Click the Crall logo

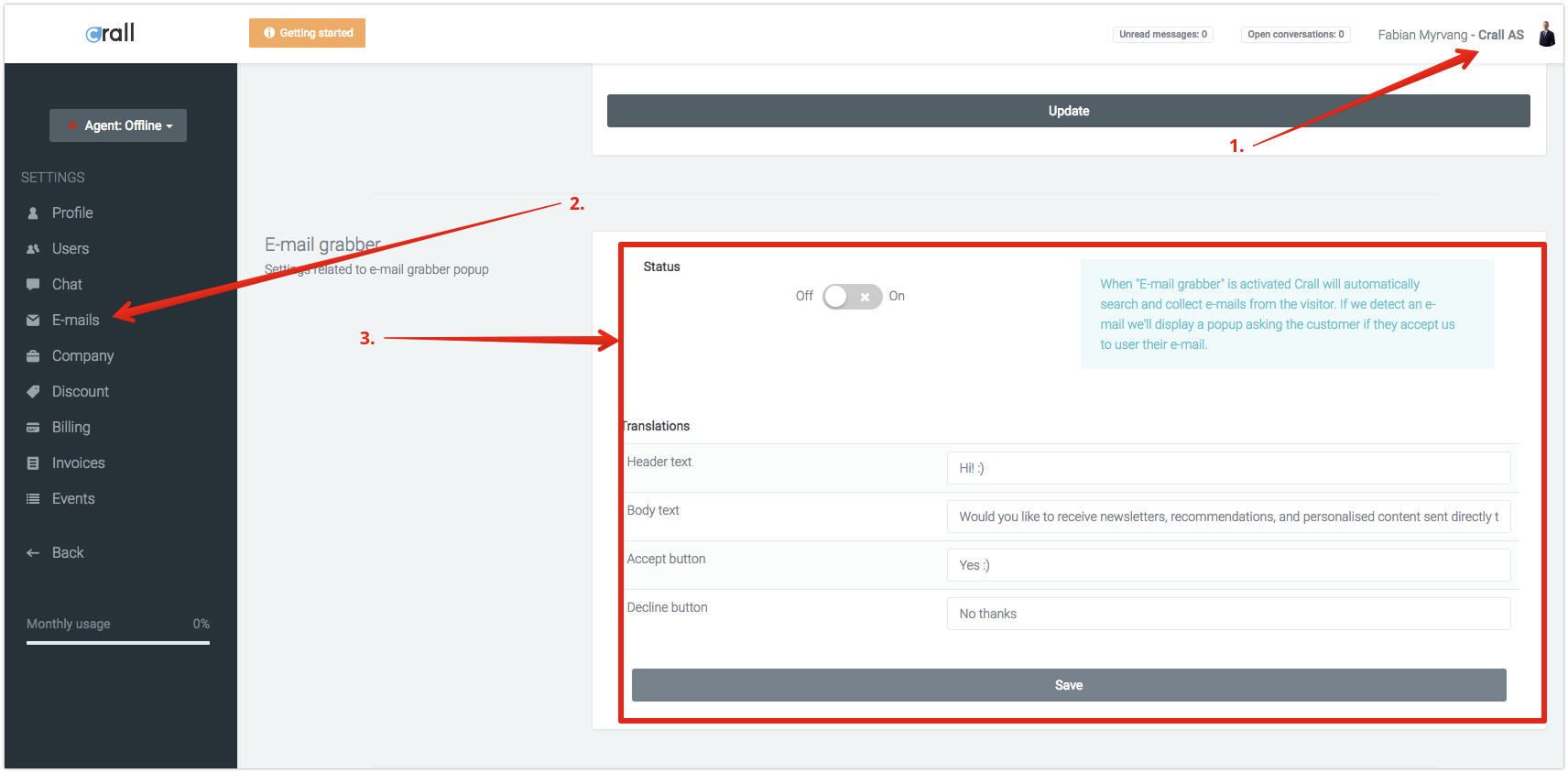[110, 33]
